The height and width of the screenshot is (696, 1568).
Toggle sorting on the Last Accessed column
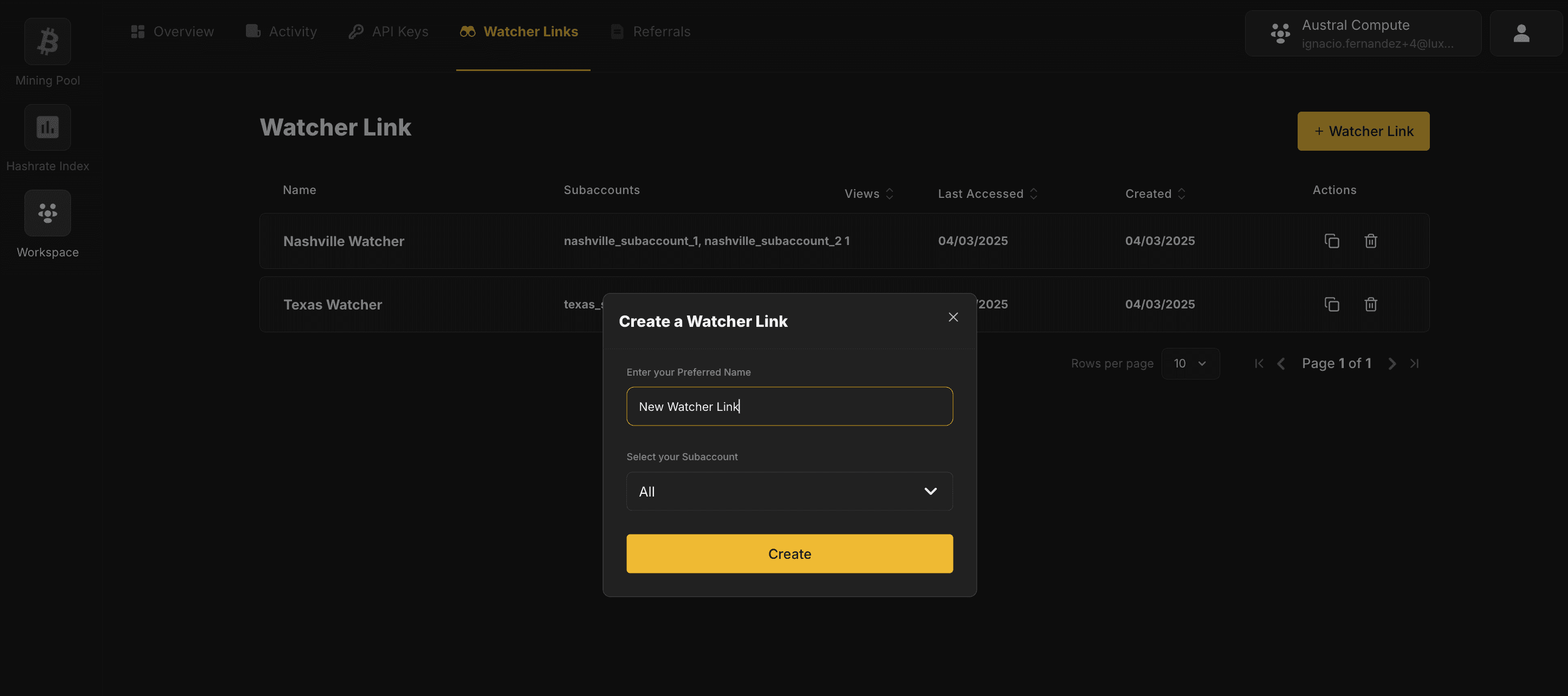tap(1034, 193)
